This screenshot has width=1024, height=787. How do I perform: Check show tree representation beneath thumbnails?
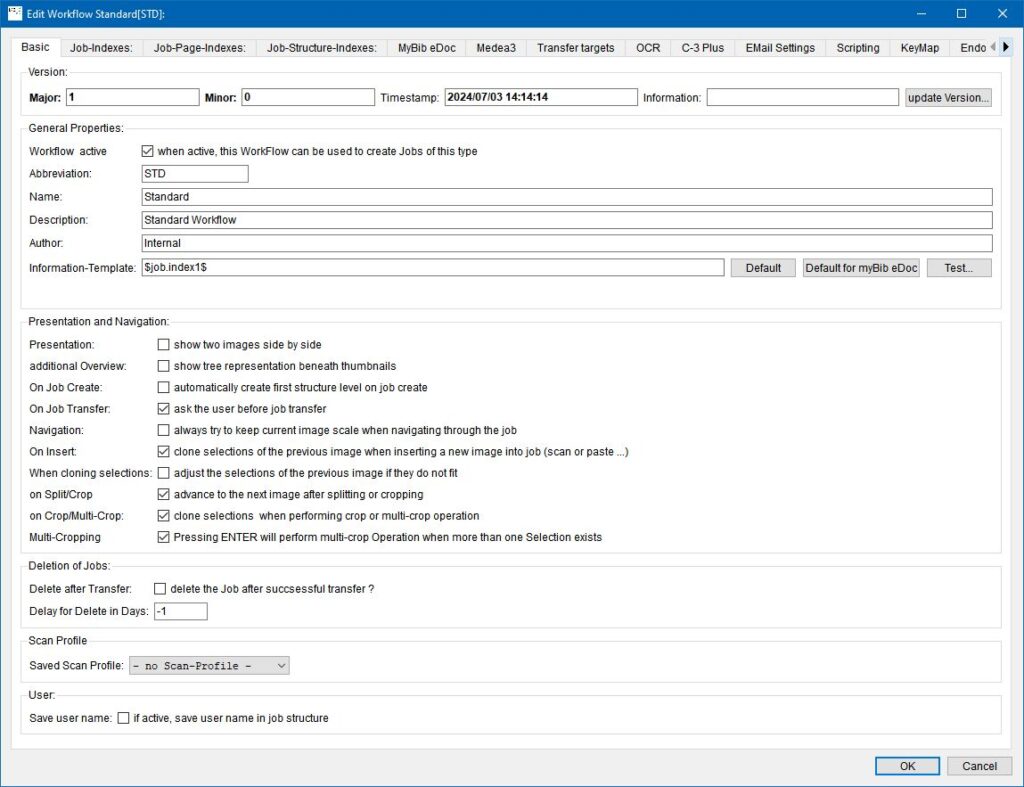pyautogui.click(x=163, y=366)
